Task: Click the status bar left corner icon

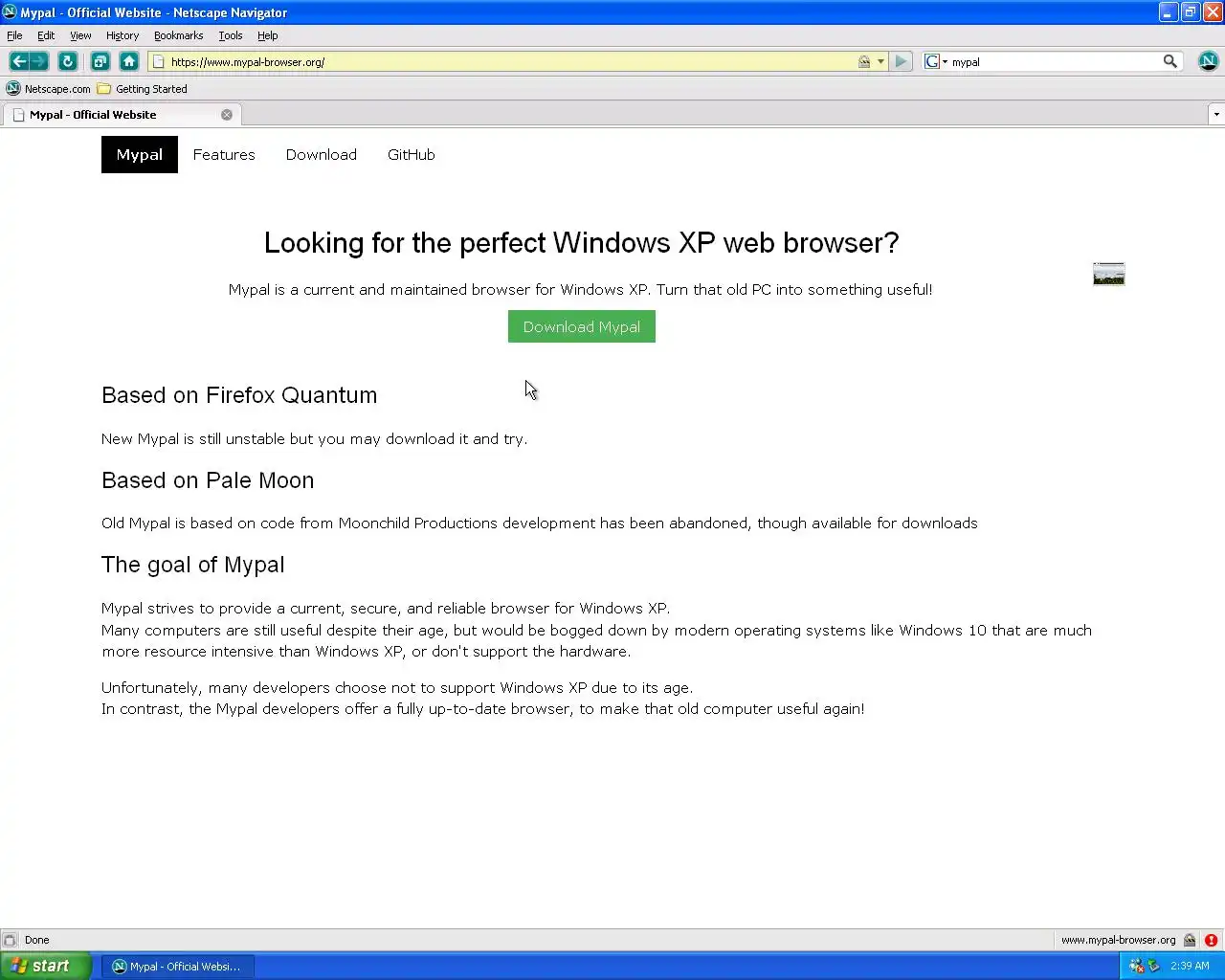Action: coord(10,940)
